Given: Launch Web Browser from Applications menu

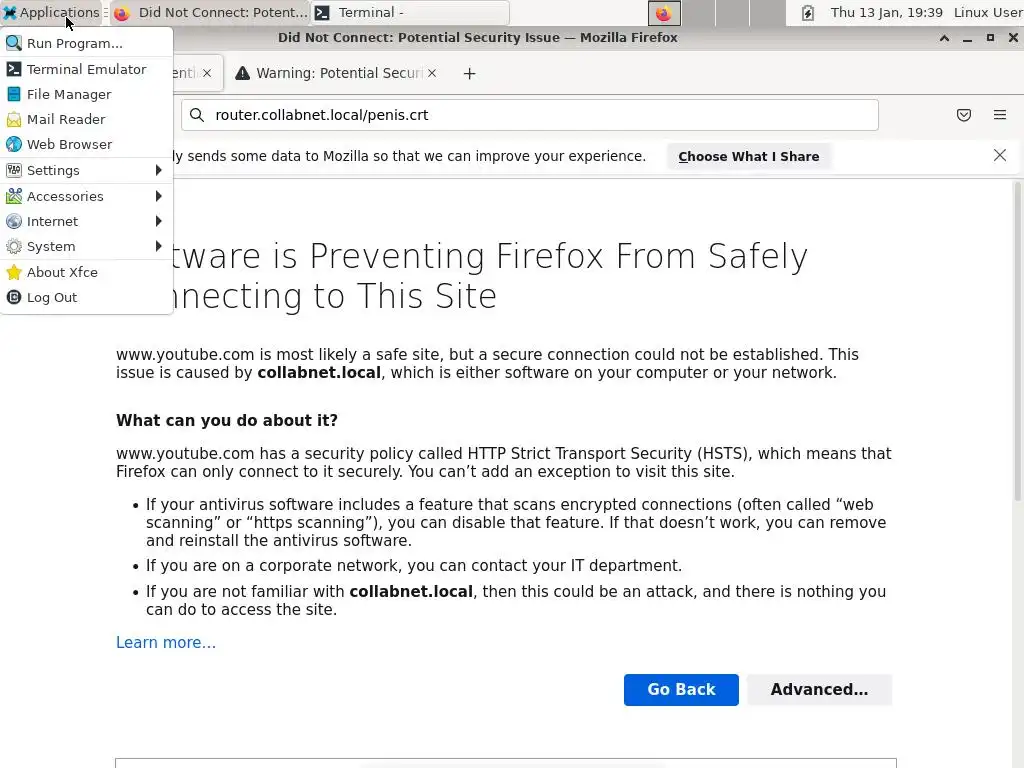Looking at the screenshot, I should pyautogui.click(x=69, y=144).
